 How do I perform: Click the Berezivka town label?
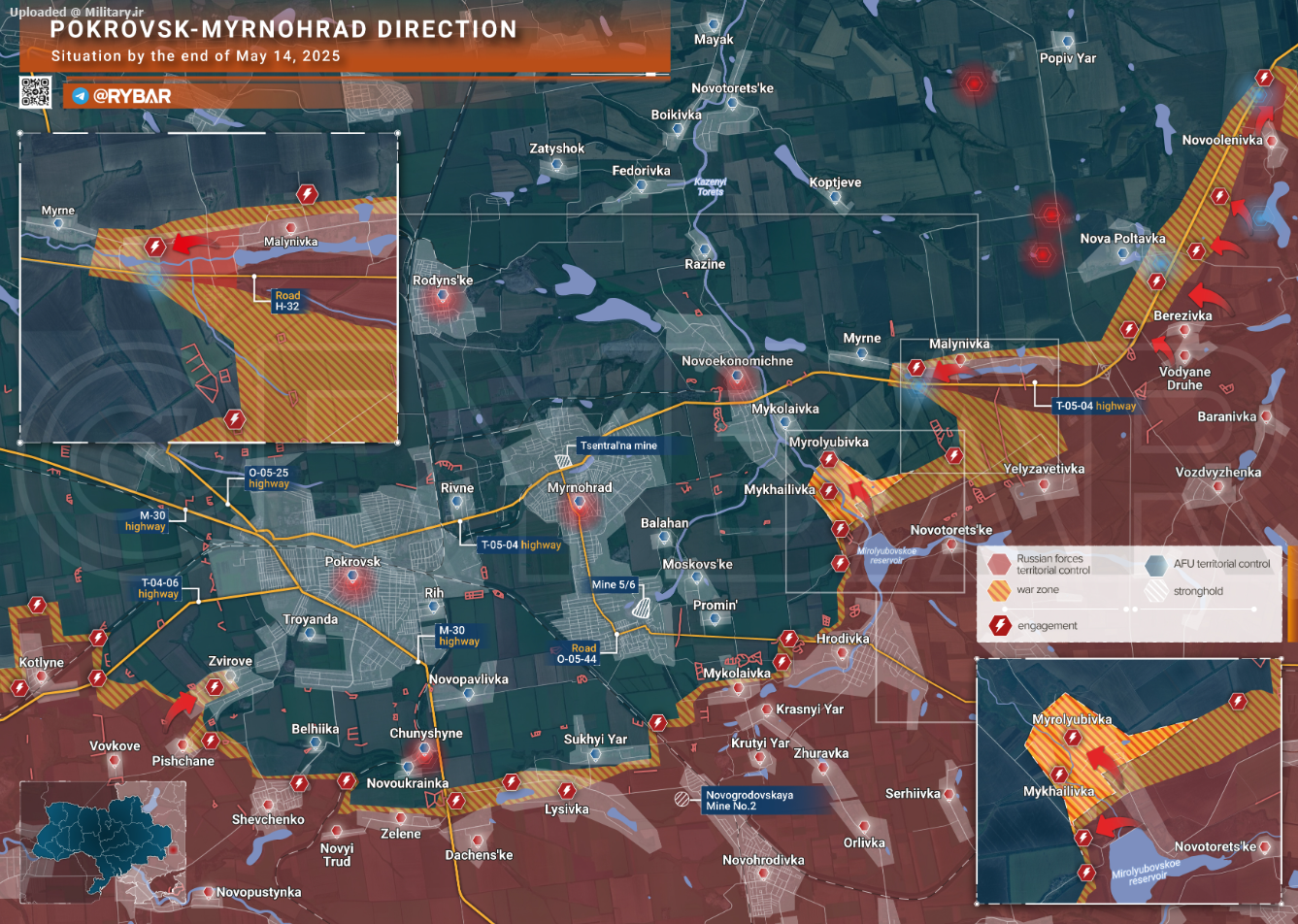1183,316
